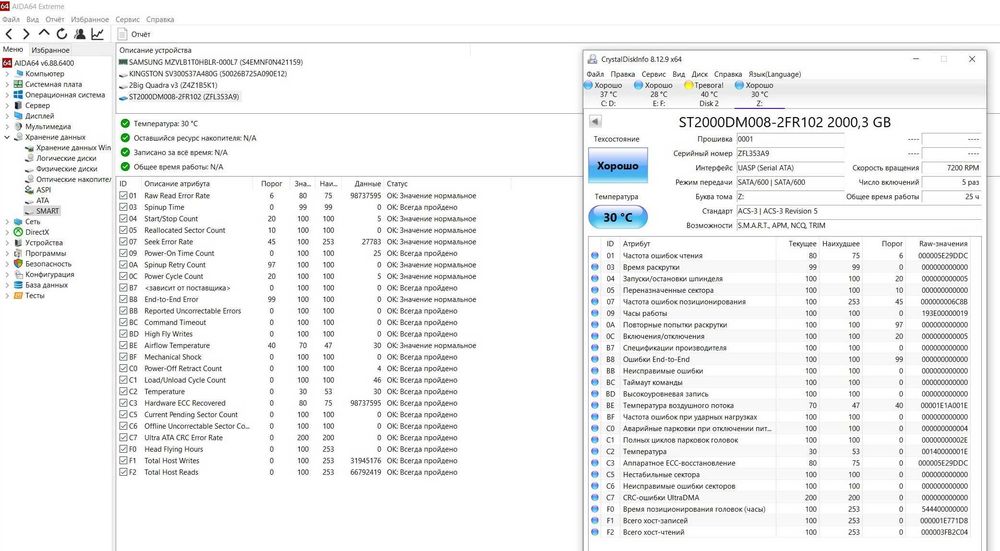Select the SAMSUNG MZVLB1T0HBLR drive entry
Viewport: 1000px width, 551px height.
(210, 62)
